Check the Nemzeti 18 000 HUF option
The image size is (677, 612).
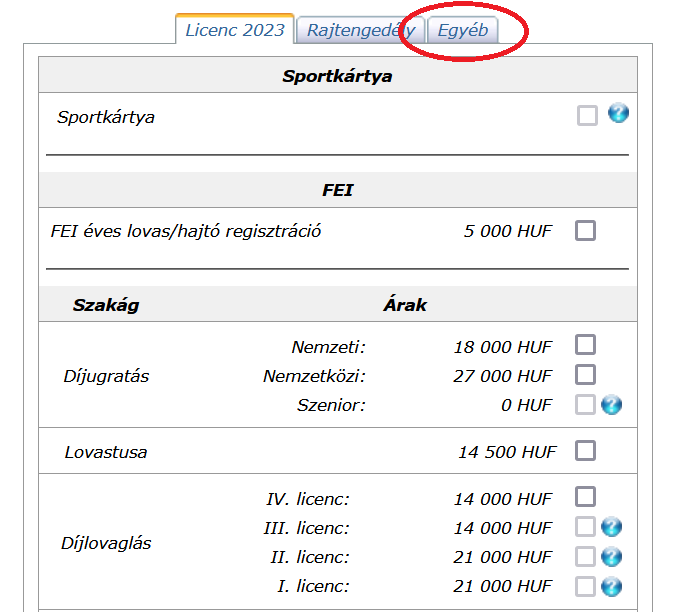[586, 345]
